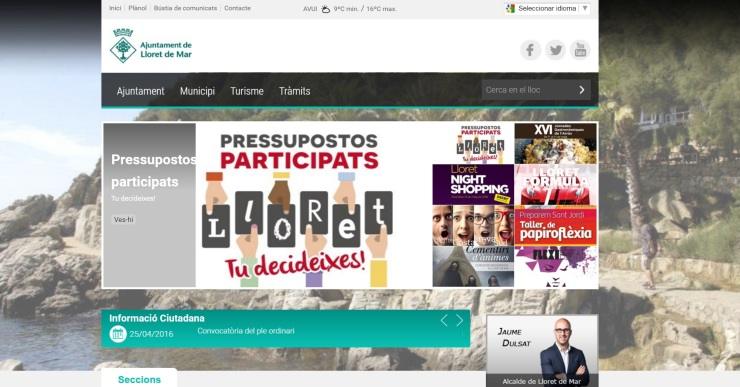
Task: Select the XVI Jornades Gastronòmiques thumbnail
Action: 555,143
